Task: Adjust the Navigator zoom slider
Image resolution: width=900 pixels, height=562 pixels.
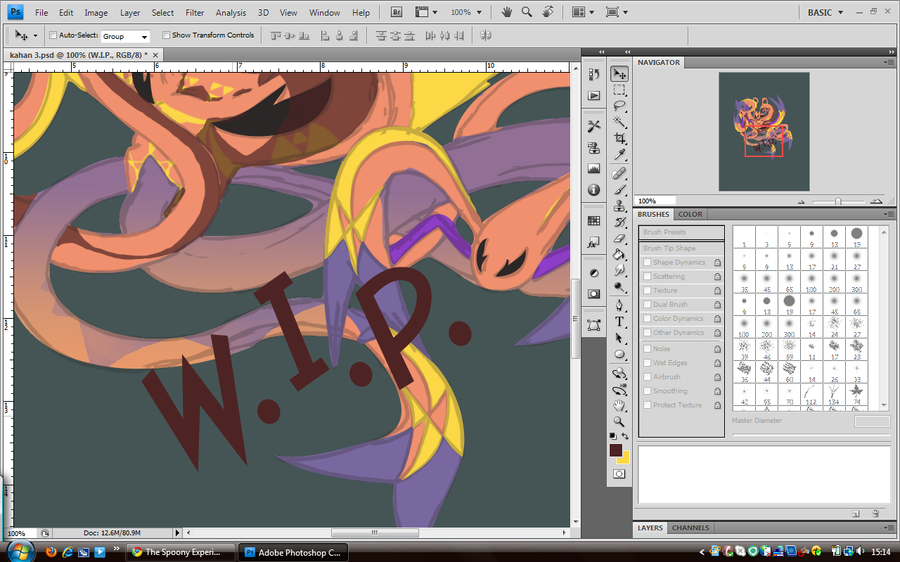Action: coord(837,201)
